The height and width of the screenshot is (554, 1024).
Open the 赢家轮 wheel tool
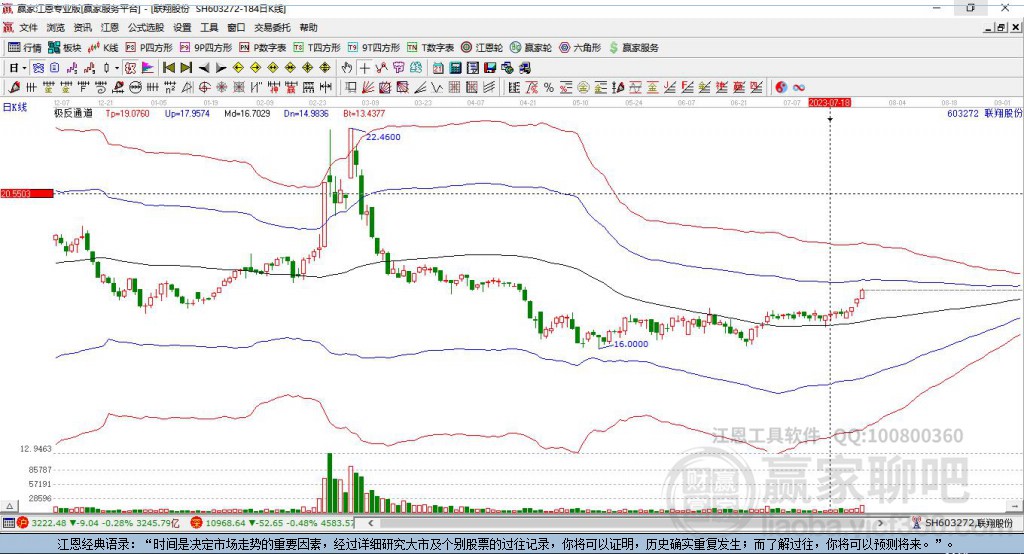(531, 48)
